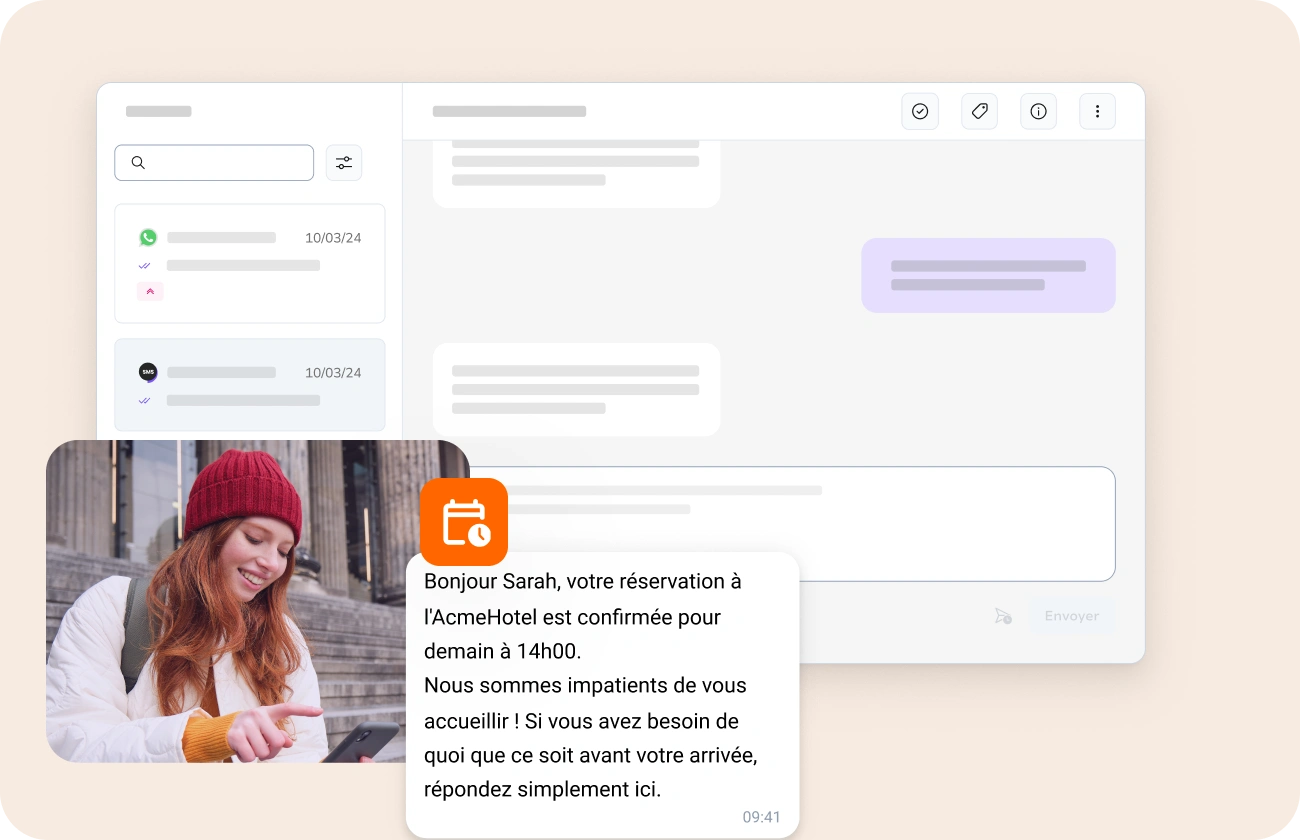Select the SMS conversation dated 10/03/24
Viewport: 1300px width, 840px height.
tap(249, 385)
